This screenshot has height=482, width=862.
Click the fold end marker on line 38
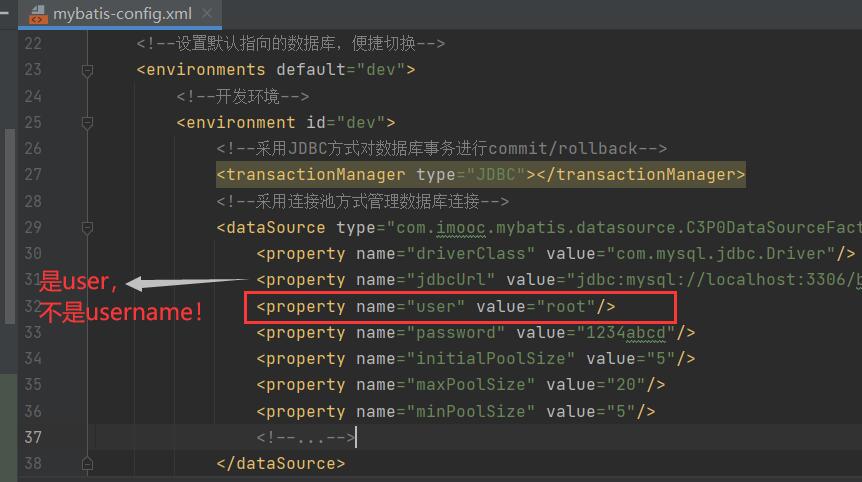(x=87, y=464)
